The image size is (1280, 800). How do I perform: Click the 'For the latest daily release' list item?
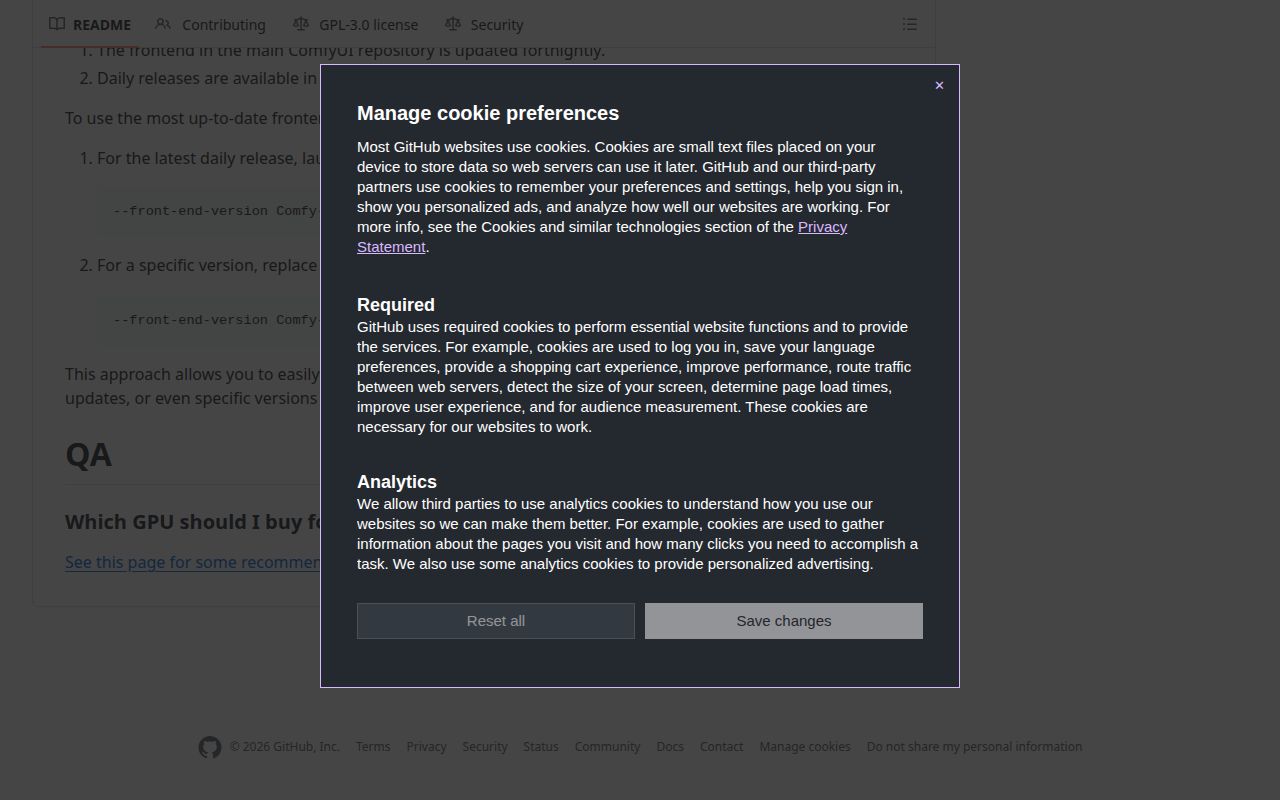point(208,158)
